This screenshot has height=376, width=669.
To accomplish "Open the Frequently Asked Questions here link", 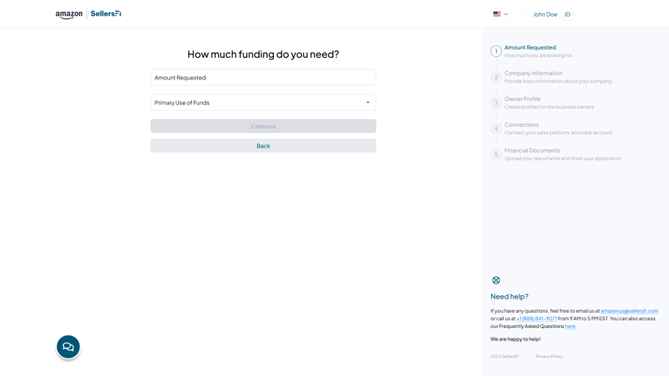I will [570, 326].
